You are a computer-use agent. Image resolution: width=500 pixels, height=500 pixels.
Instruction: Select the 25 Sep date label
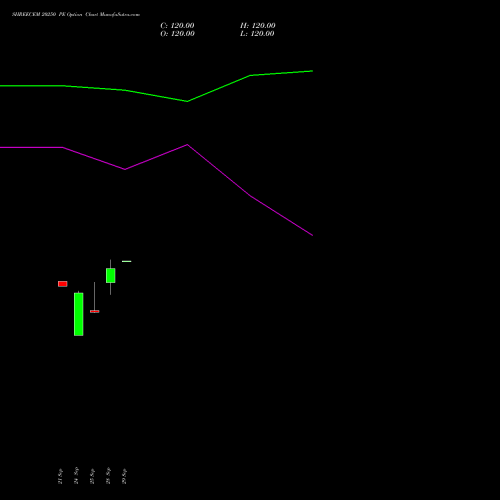(x=92, y=476)
